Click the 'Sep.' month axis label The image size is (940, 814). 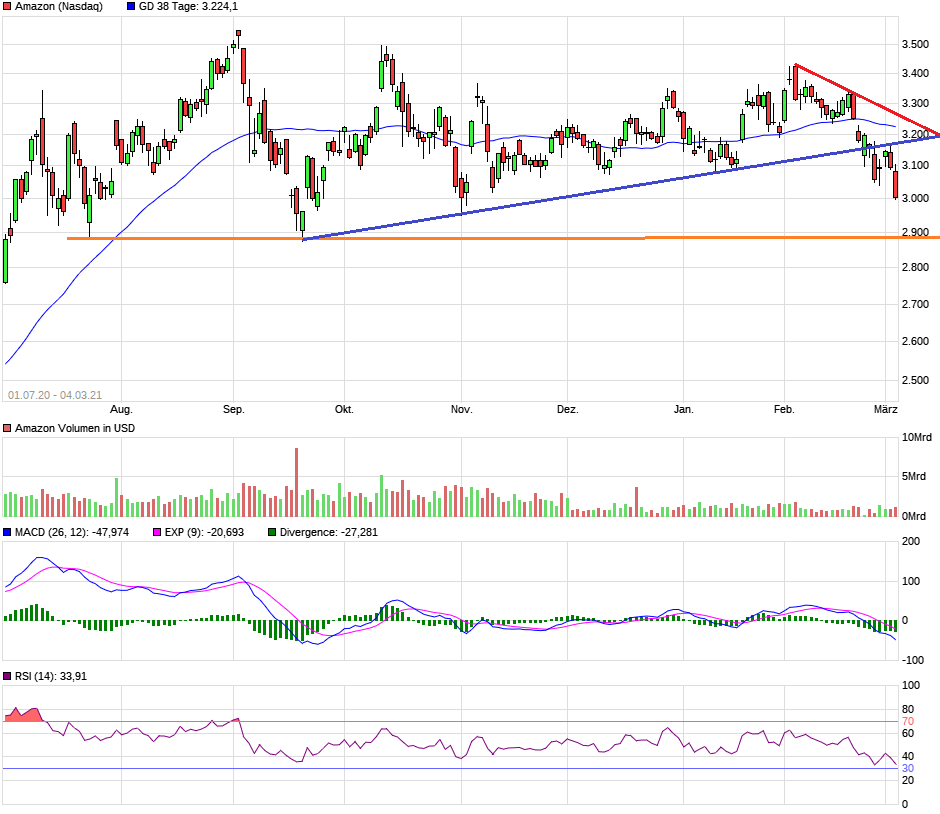[x=234, y=409]
